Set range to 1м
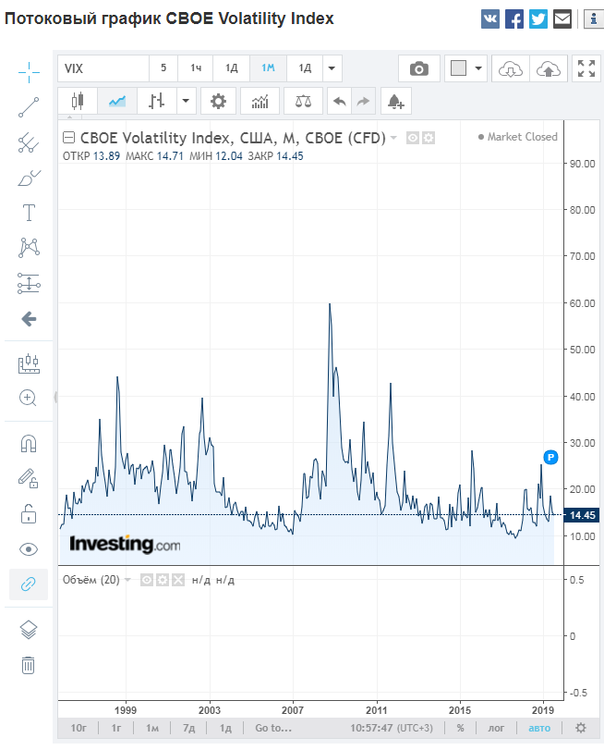604x750 pixels. 152,728
